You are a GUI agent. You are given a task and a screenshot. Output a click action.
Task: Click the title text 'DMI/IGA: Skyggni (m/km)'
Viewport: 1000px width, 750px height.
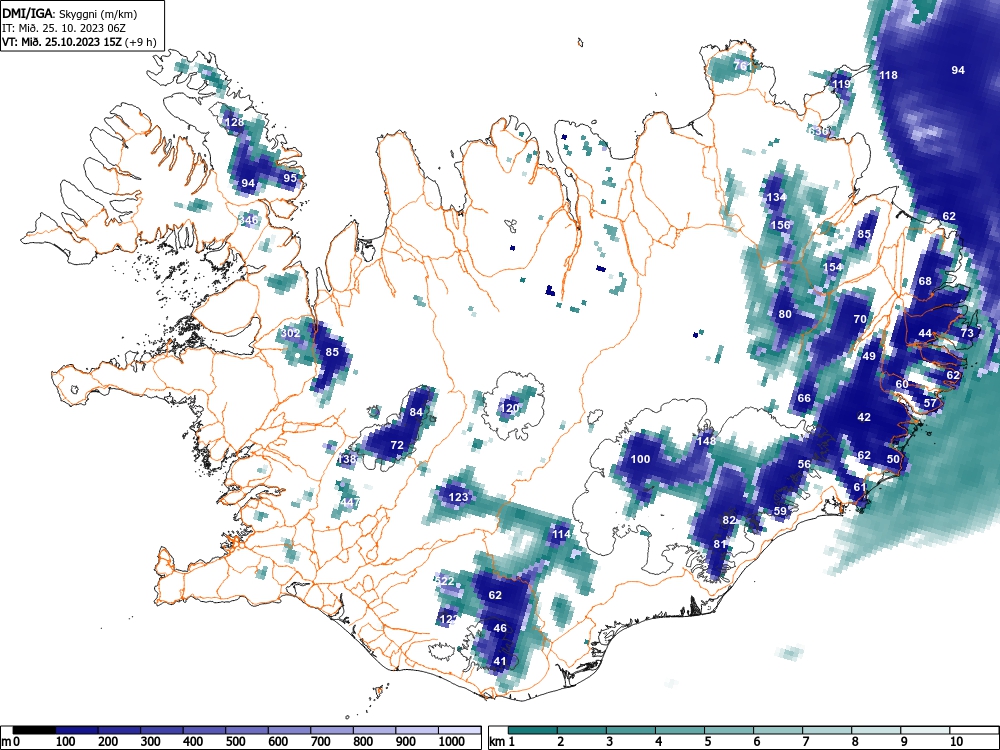(70, 14)
